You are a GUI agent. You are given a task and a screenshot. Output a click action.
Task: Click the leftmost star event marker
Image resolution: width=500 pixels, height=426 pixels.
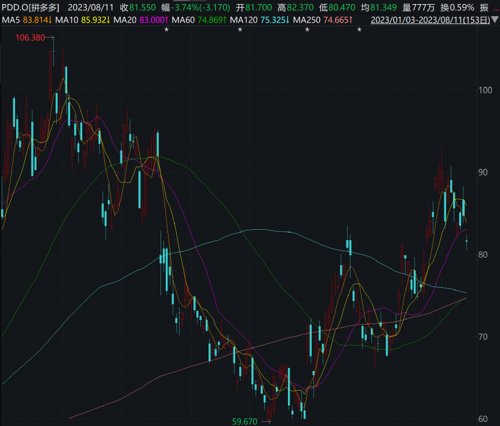[x=167, y=30]
